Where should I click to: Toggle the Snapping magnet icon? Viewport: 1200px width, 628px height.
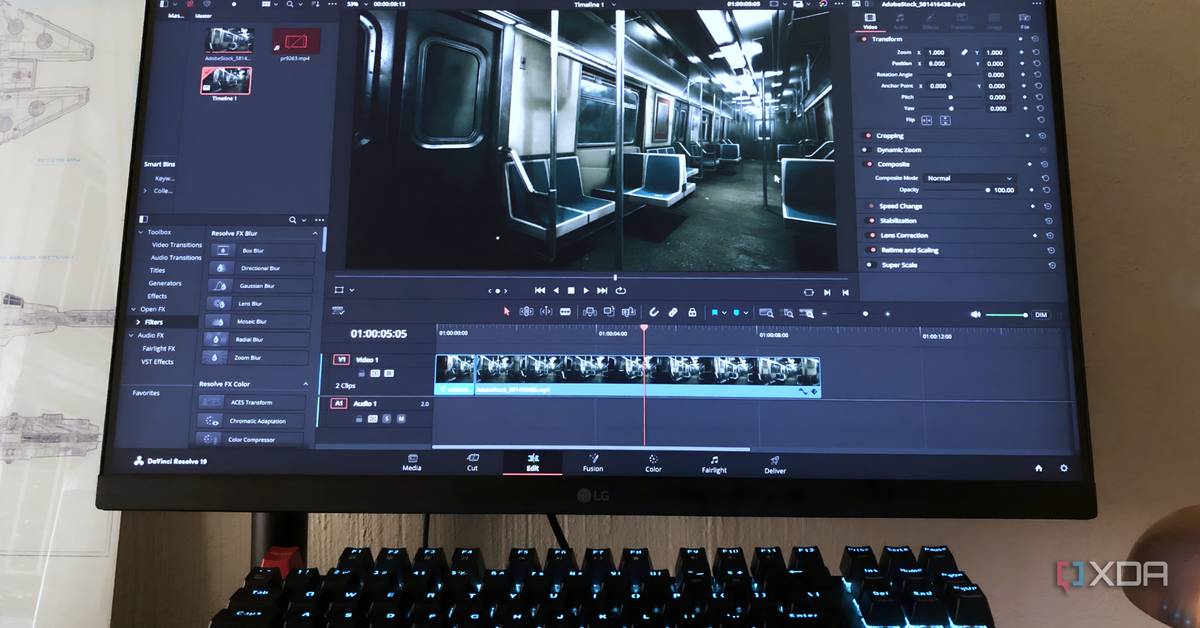[654, 312]
